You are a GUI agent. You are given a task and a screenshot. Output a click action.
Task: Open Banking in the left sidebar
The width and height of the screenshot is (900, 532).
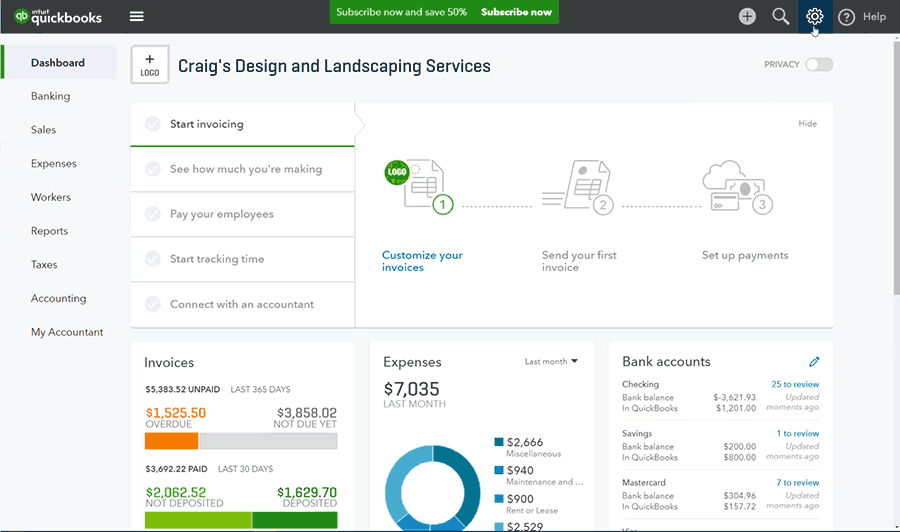(50, 96)
